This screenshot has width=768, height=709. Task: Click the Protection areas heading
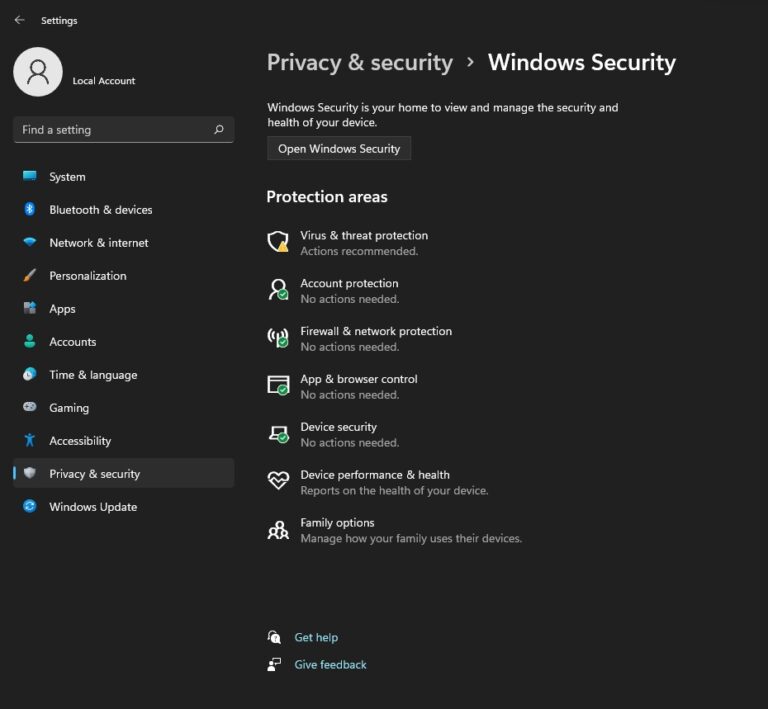pyautogui.click(x=327, y=197)
